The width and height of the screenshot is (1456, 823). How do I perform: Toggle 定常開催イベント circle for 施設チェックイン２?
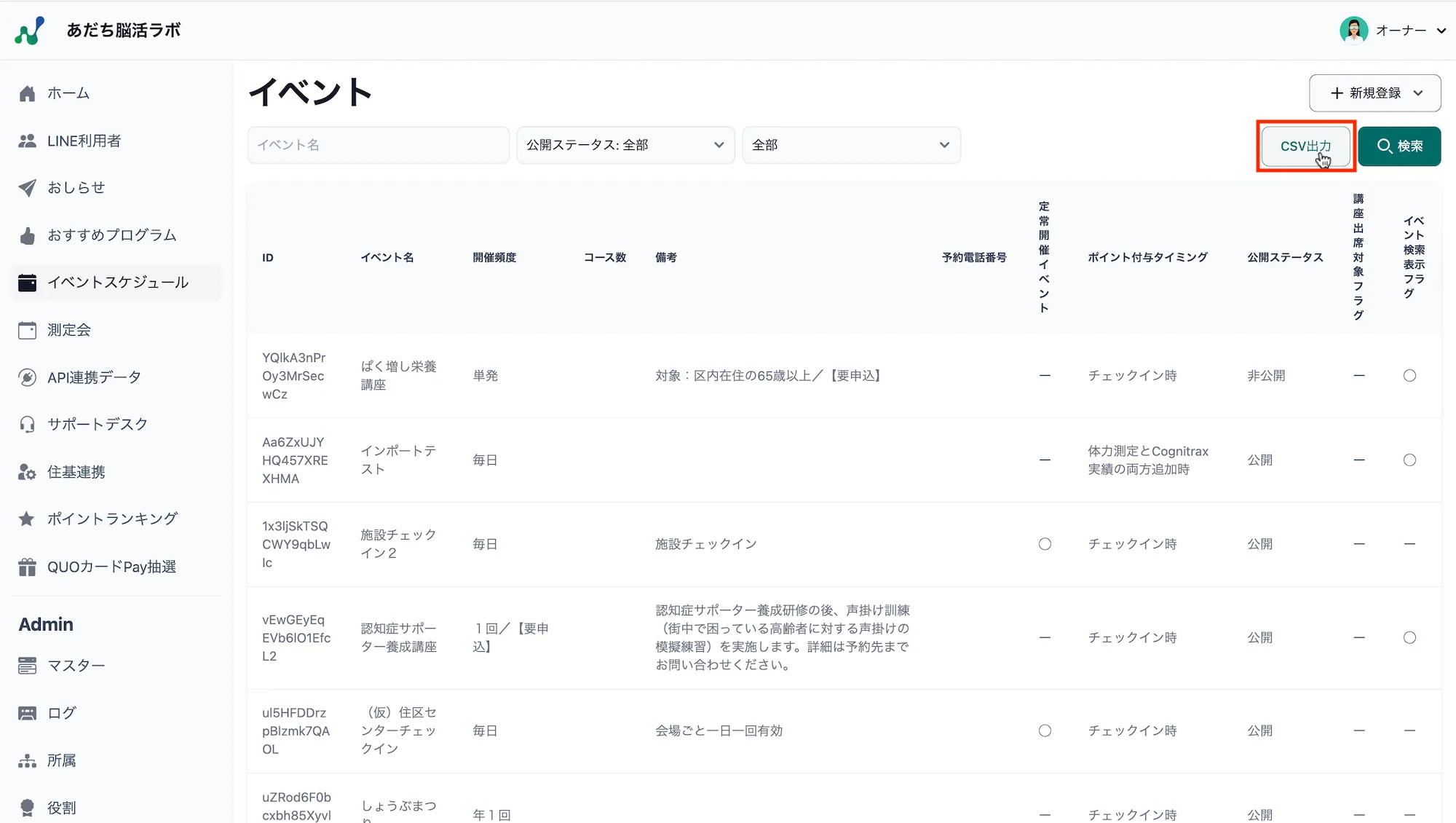tap(1045, 543)
